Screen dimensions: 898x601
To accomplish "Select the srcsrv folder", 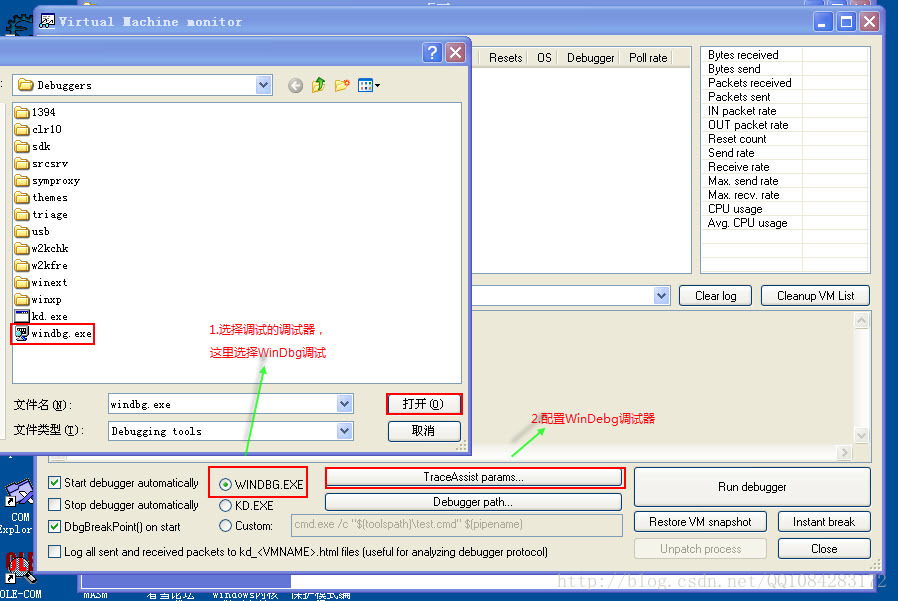I will pyautogui.click(x=41, y=163).
